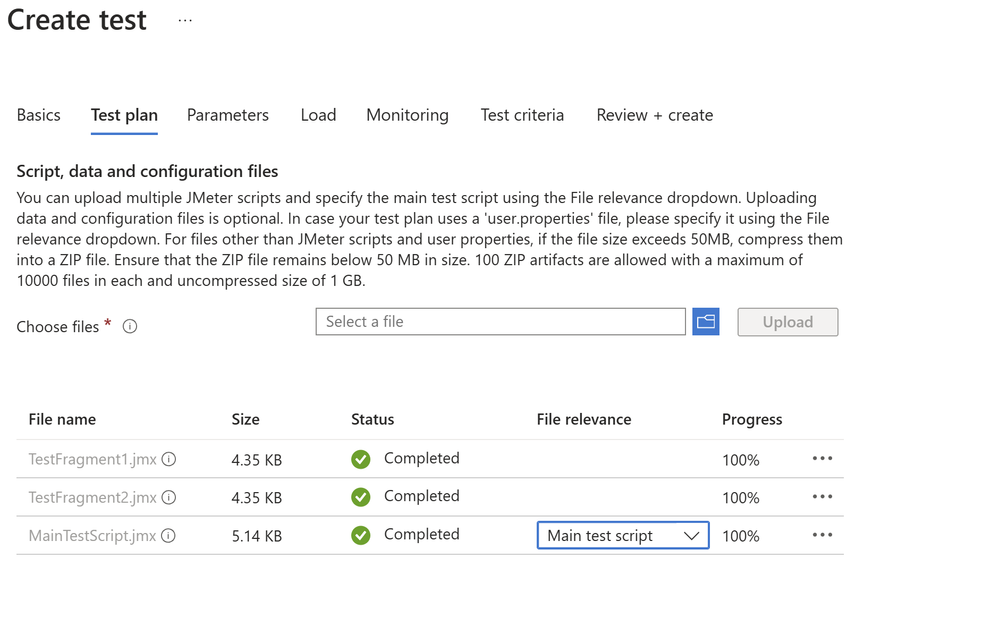
Task: Open the Parameters tab
Action: [228, 115]
